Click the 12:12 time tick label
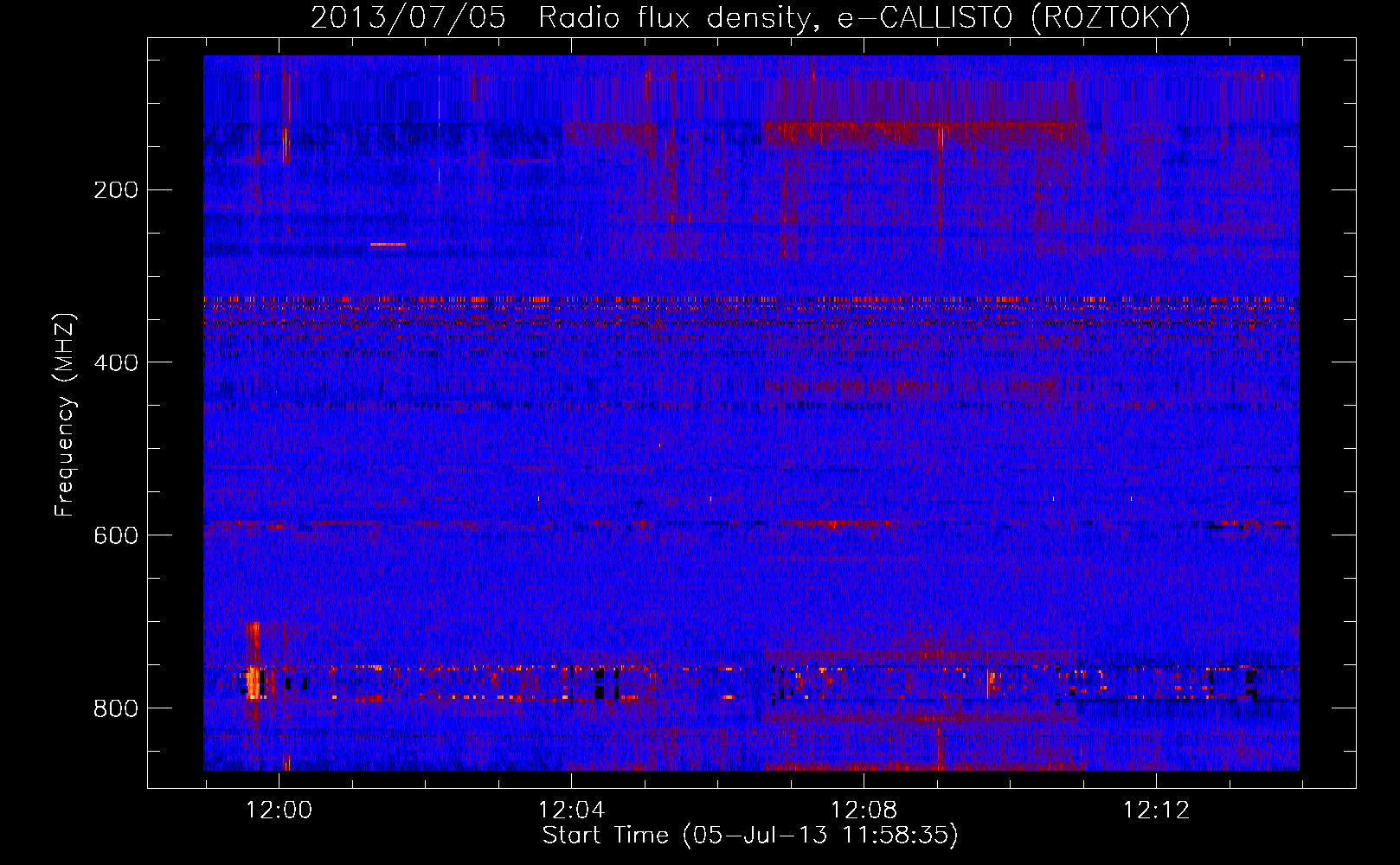 click(1157, 811)
